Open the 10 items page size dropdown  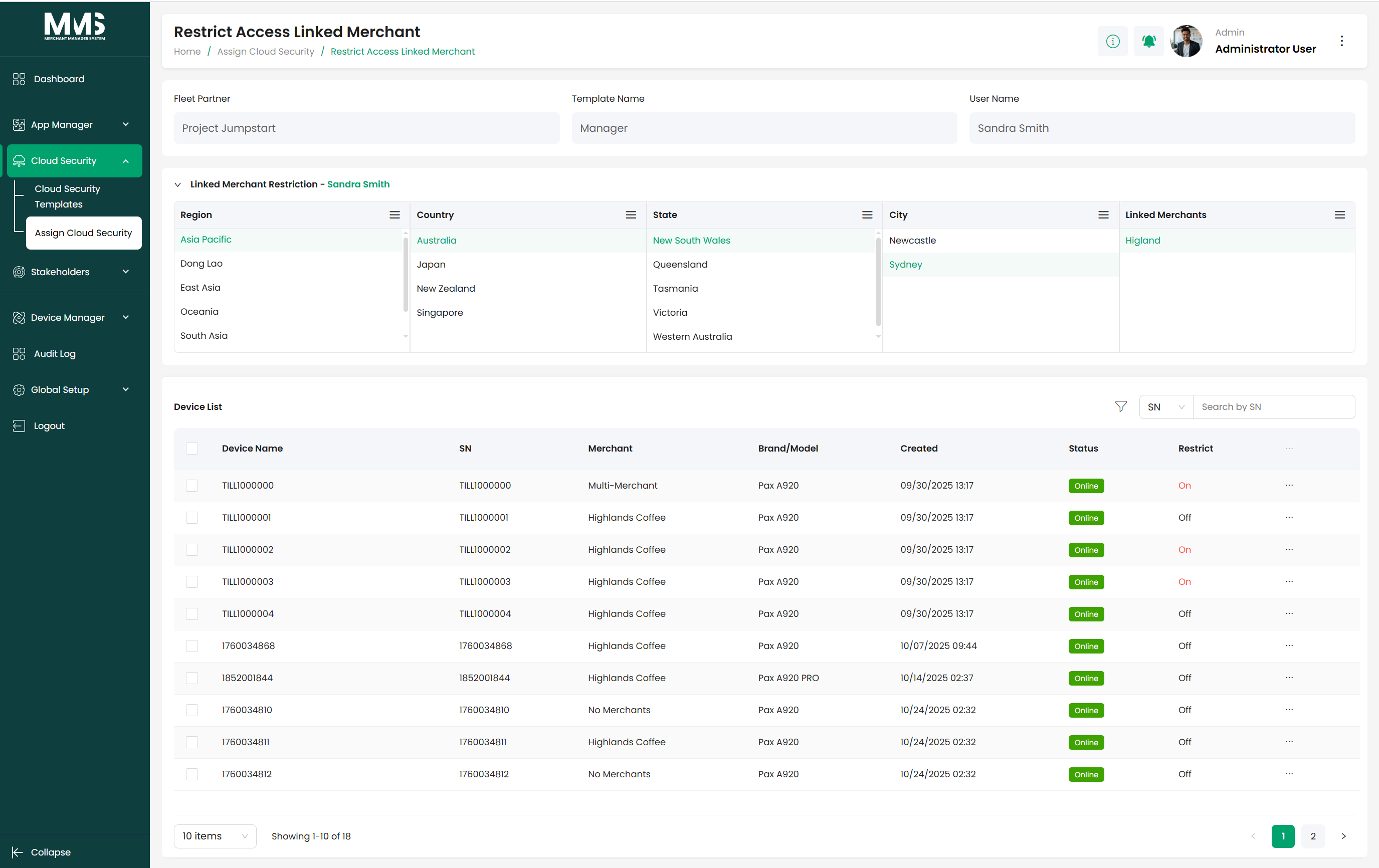215,836
